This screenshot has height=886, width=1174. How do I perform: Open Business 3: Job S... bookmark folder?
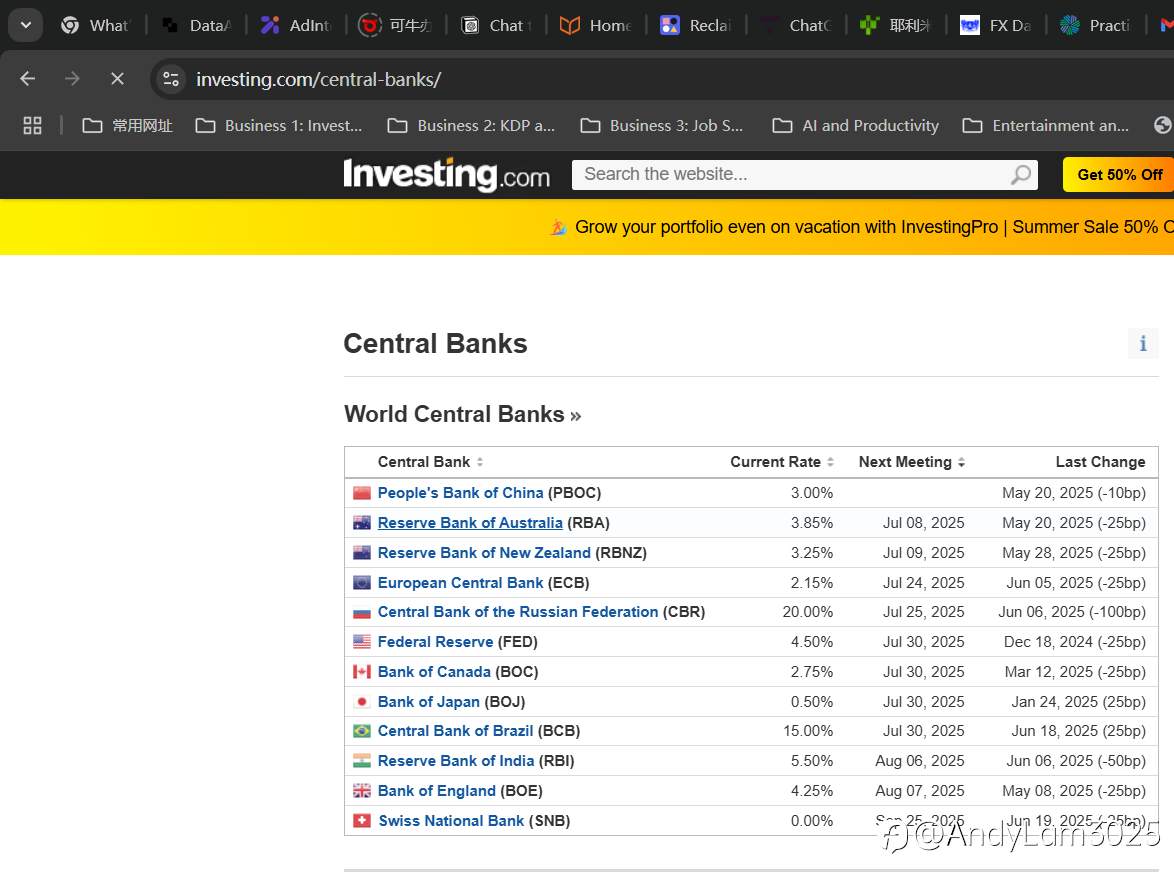point(662,126)
